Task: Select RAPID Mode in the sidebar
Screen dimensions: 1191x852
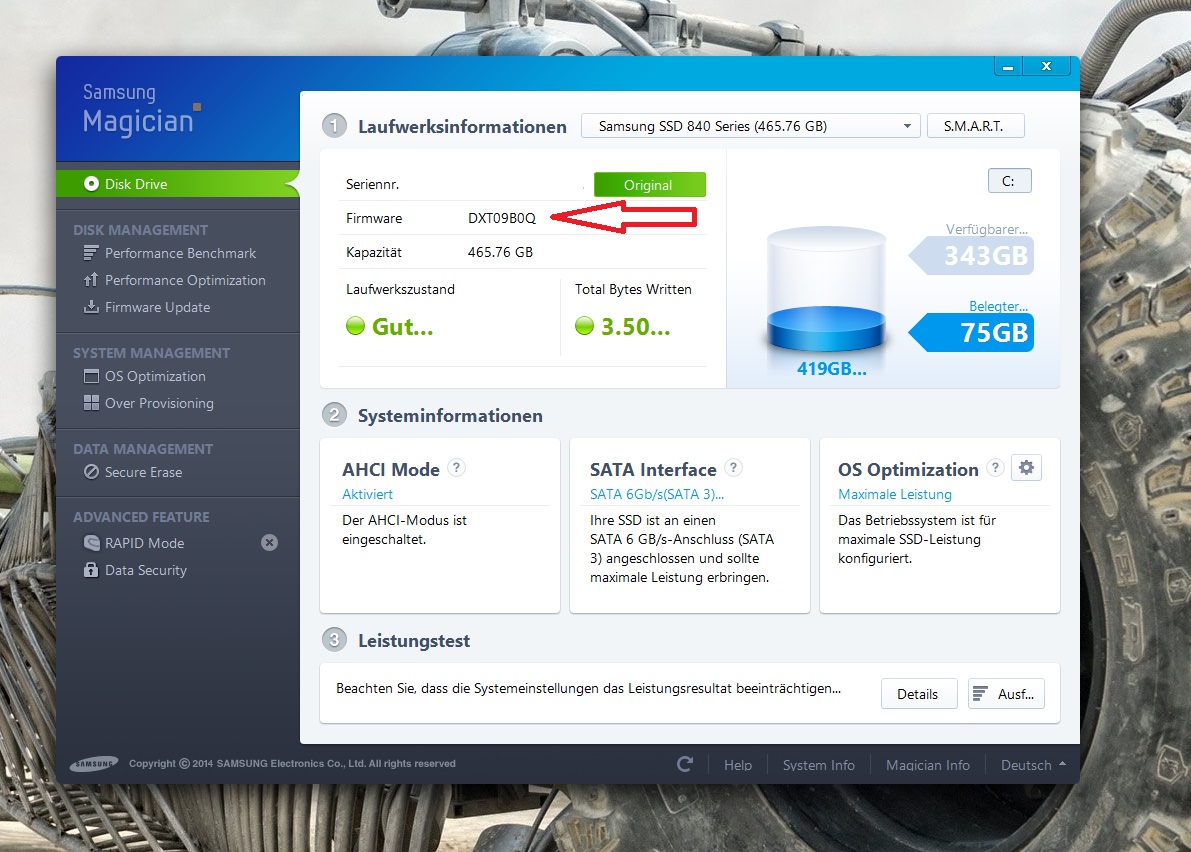Action: click(144, 543)
